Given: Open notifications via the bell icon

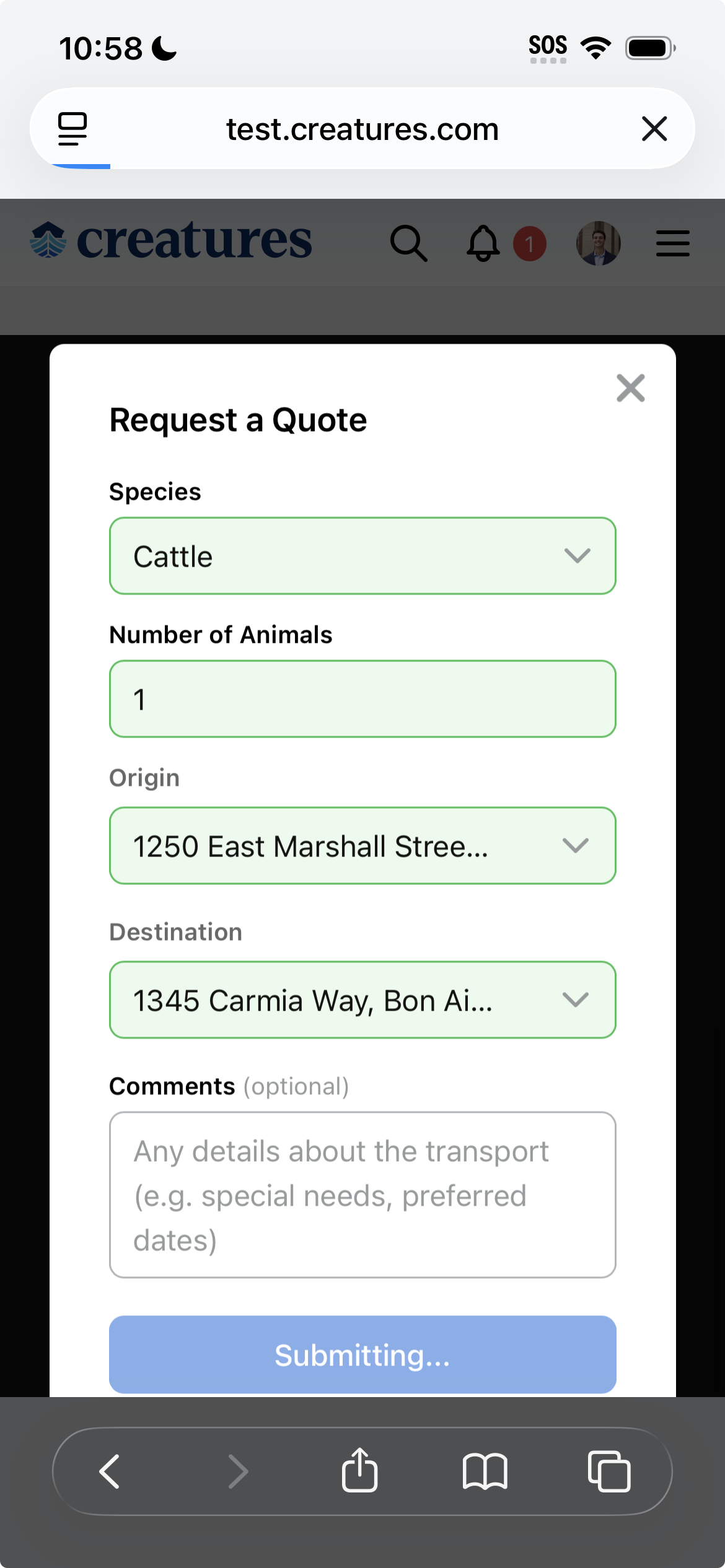Looking at the screenshot, I should [x=483, y=243].
